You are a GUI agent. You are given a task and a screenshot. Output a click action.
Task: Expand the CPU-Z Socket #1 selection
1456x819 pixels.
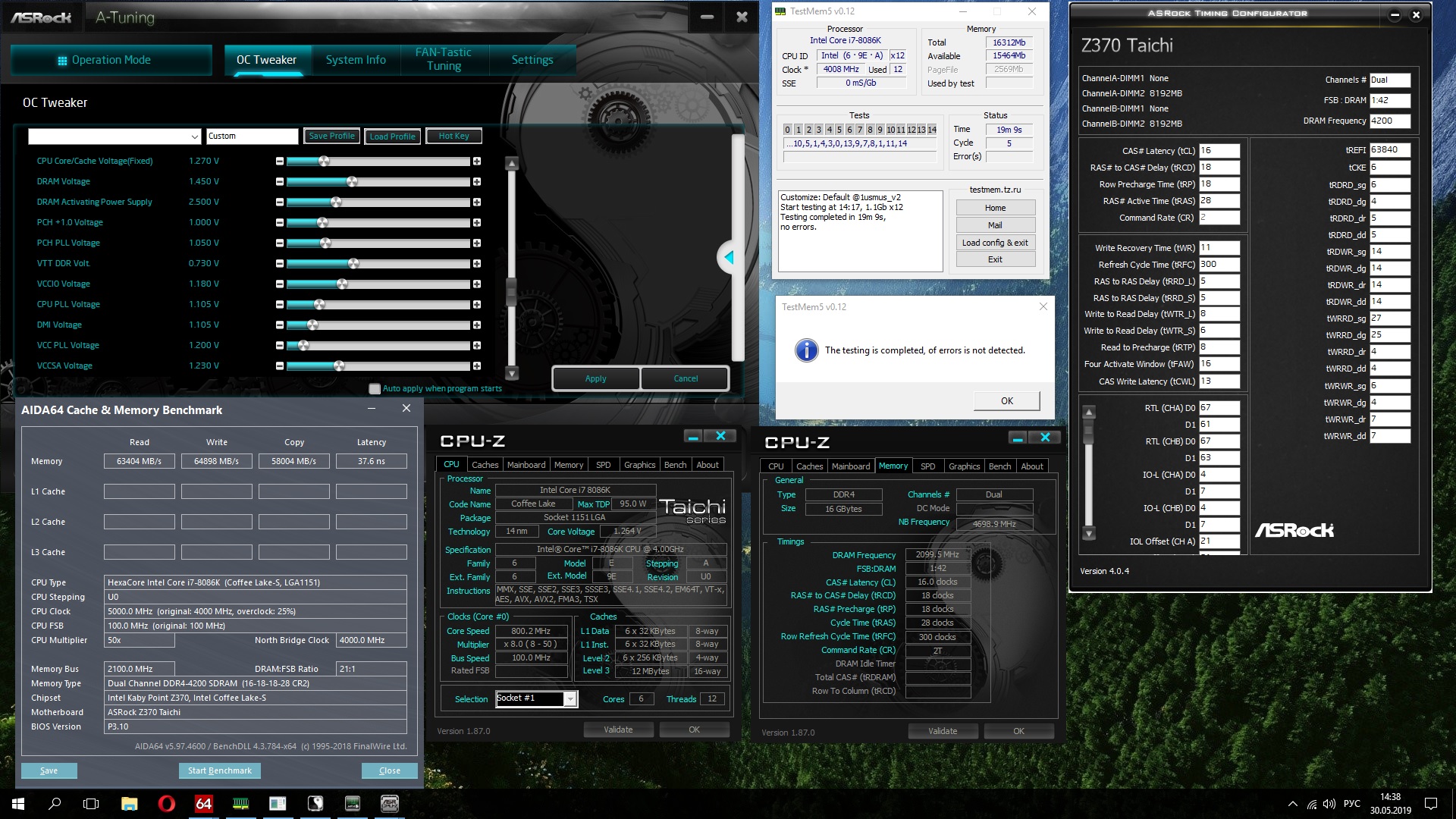(x=570, y=699)
